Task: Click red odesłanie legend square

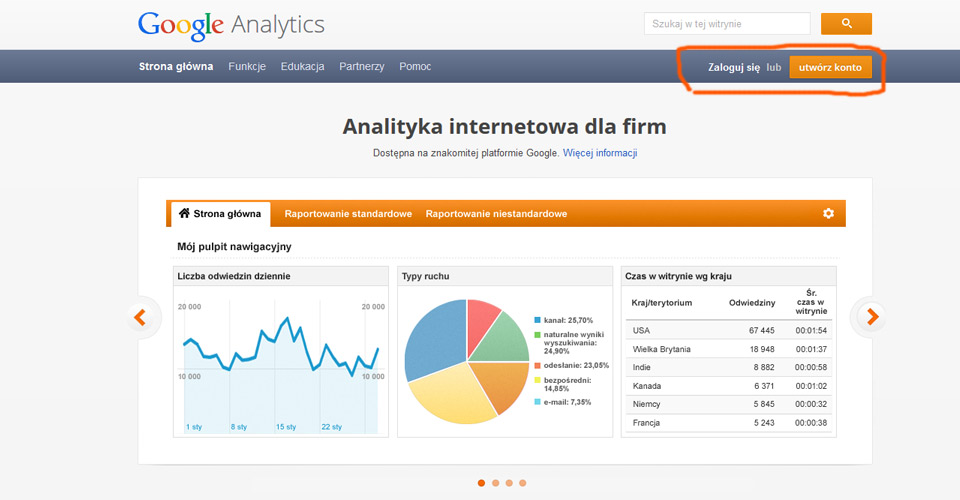Action: pyautogui.click(x=538, y=365)
